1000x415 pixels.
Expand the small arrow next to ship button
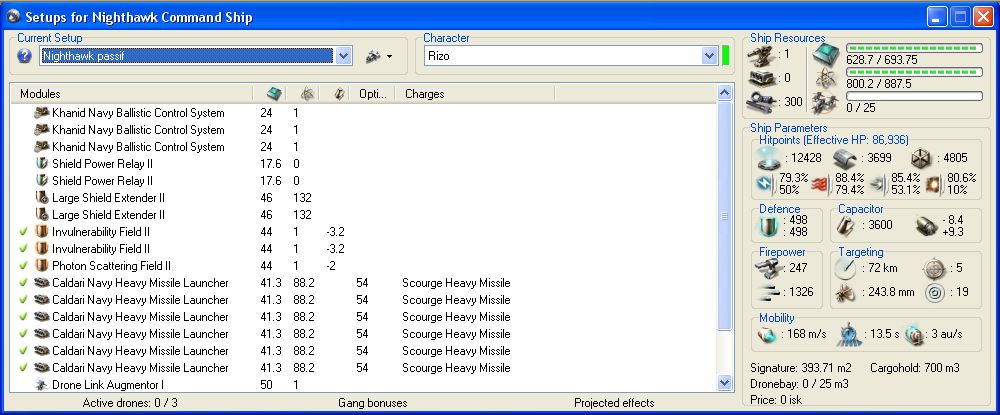(389, 57)
